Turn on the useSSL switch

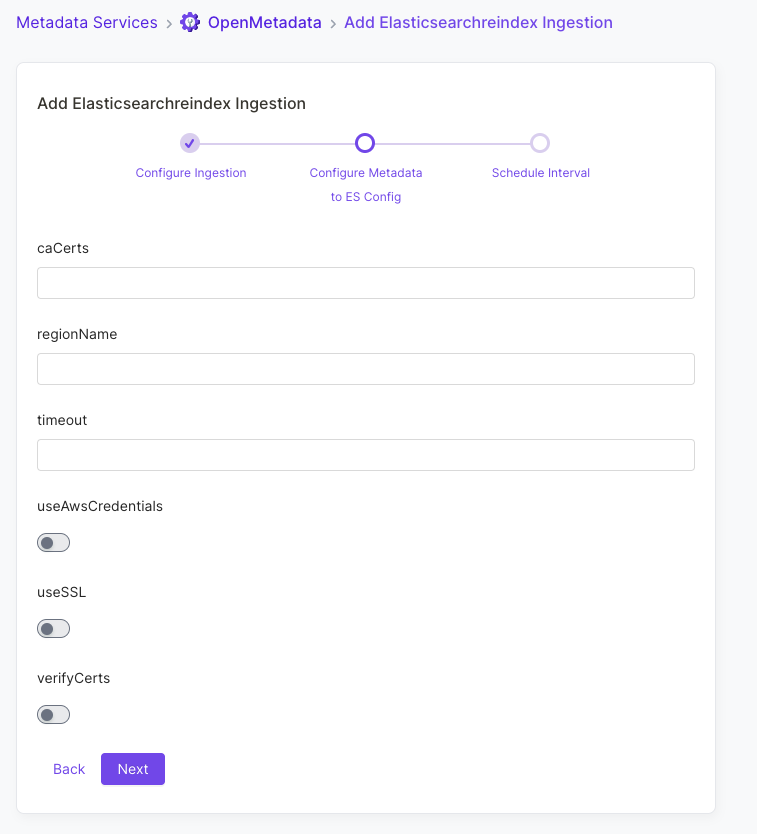[53, 628]
